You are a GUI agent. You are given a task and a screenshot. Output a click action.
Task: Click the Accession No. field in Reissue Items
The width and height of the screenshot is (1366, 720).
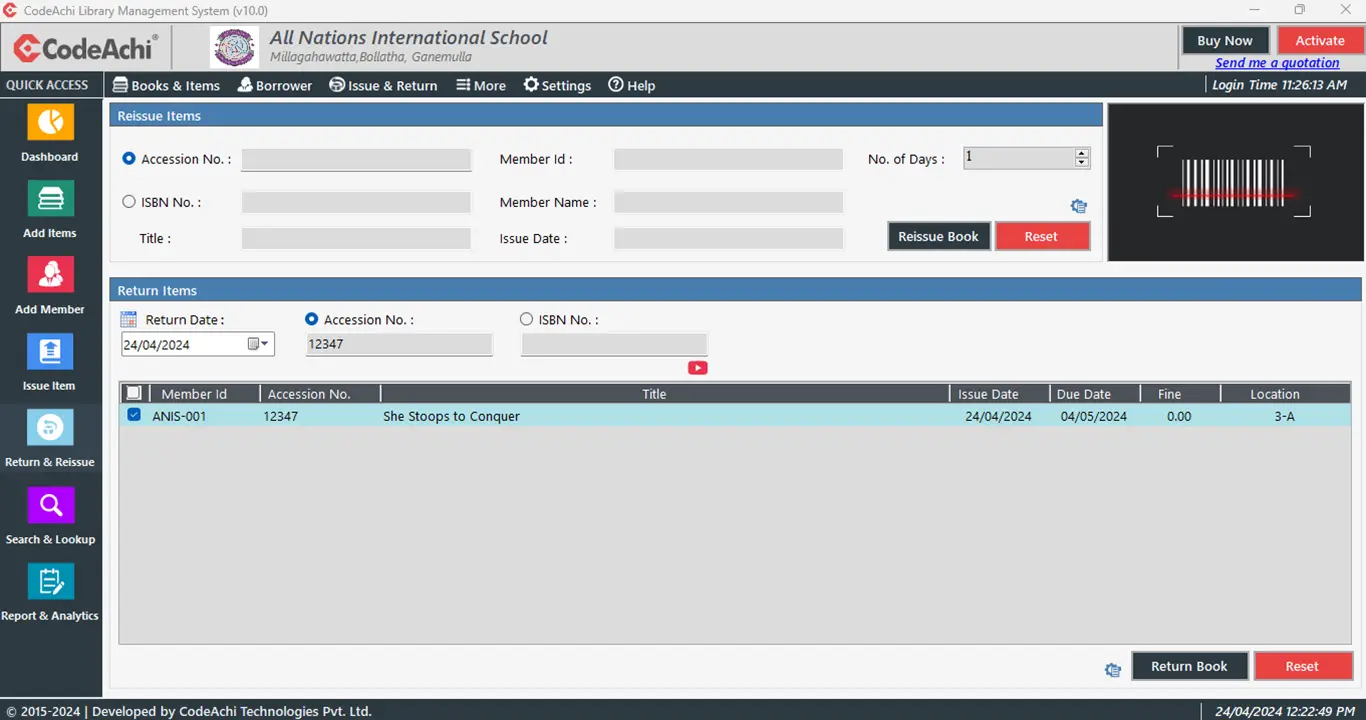(x=356, y=159)
